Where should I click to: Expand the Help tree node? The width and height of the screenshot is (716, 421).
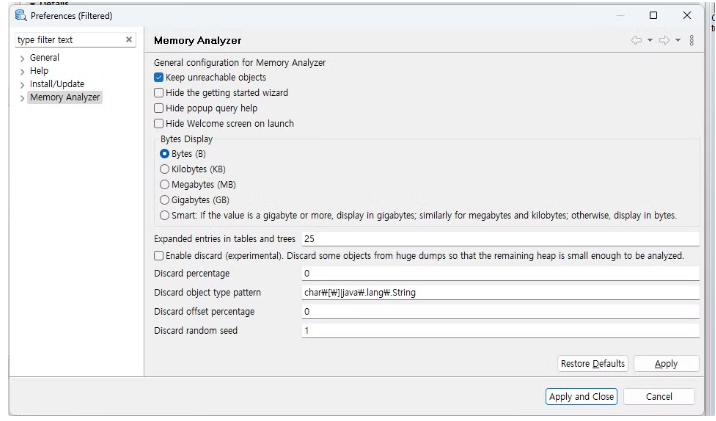22,71
